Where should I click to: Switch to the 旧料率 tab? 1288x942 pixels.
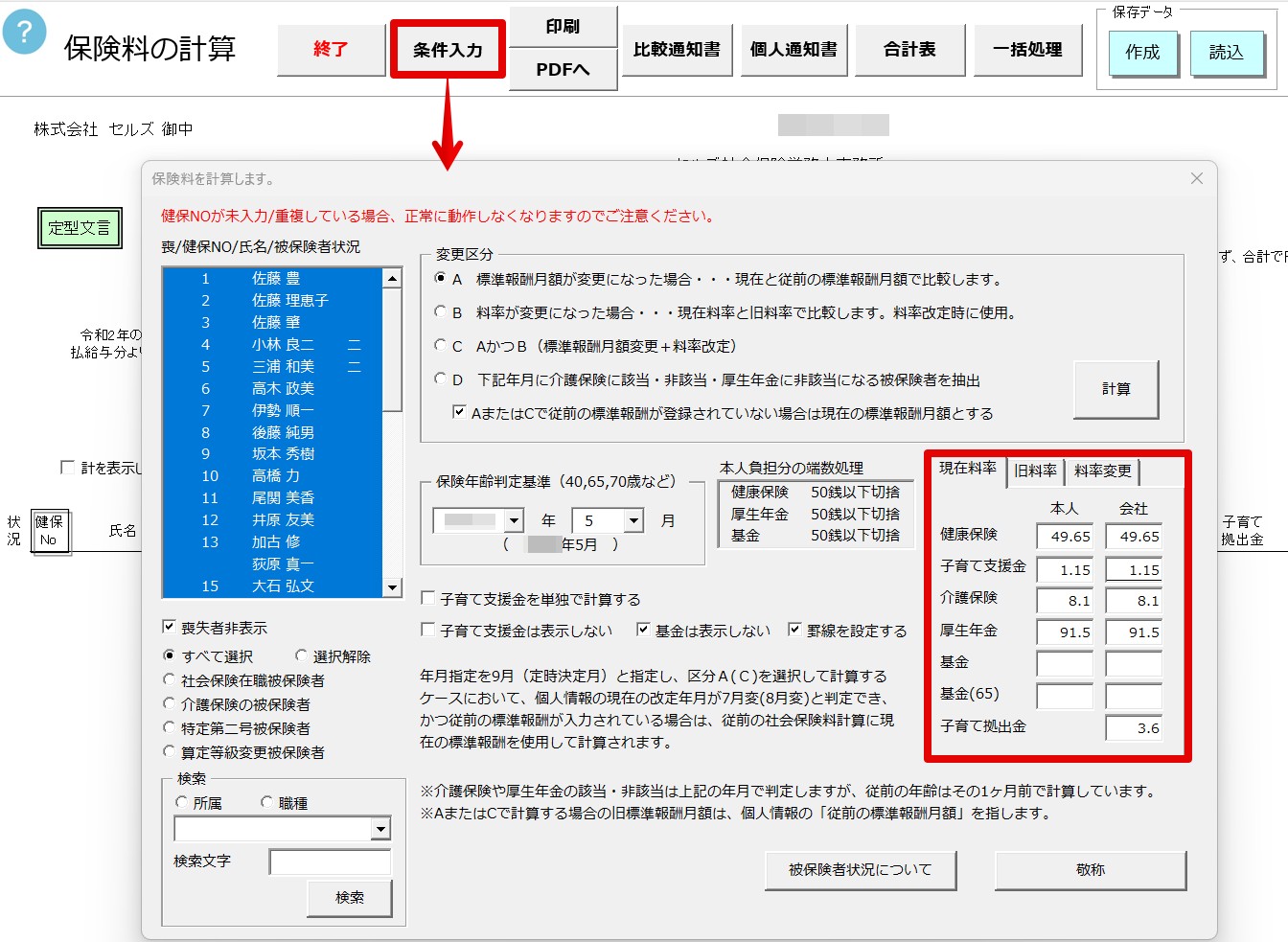point(1035,471)
